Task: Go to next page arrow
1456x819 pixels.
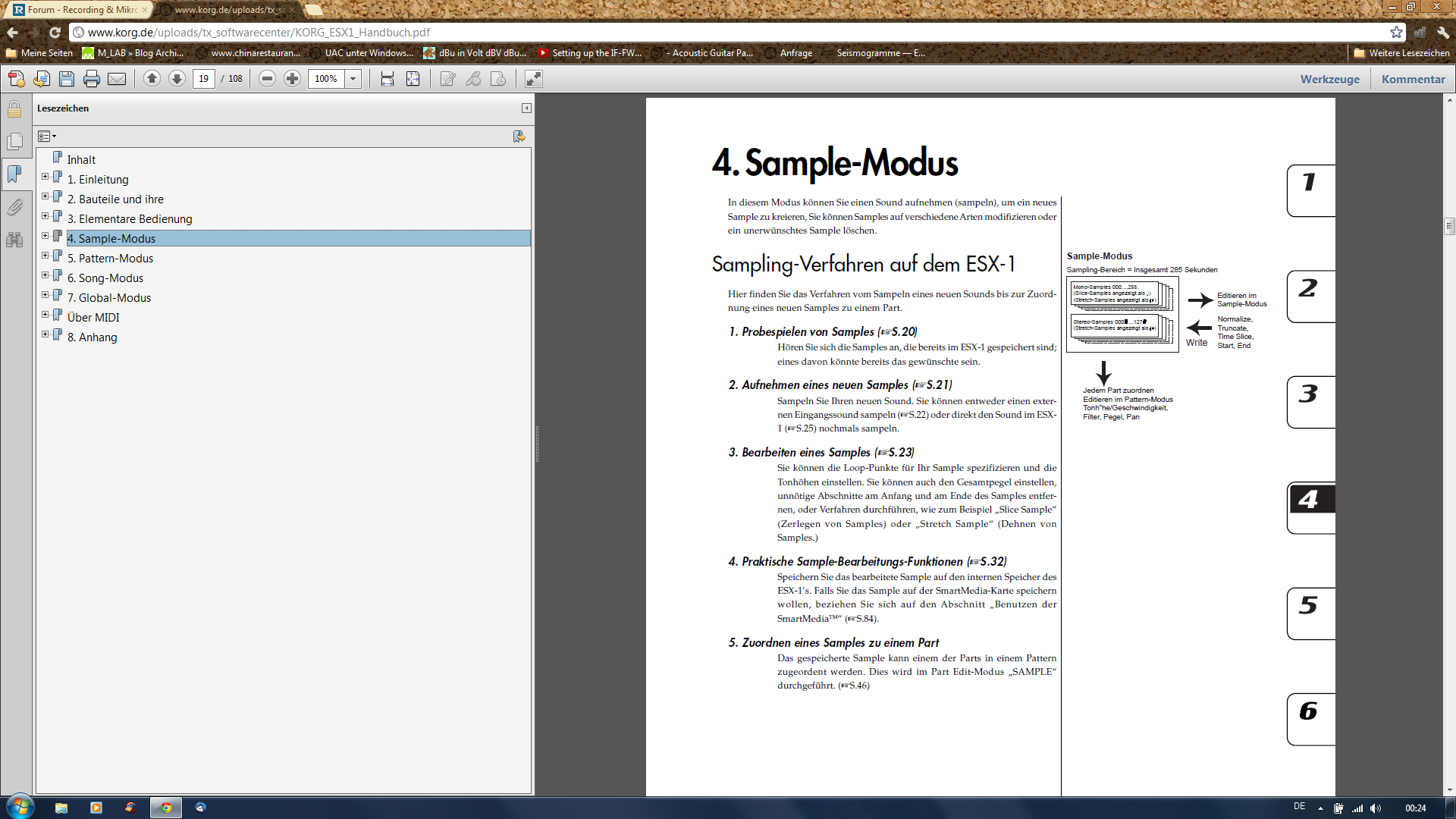Action: (177, 79)
